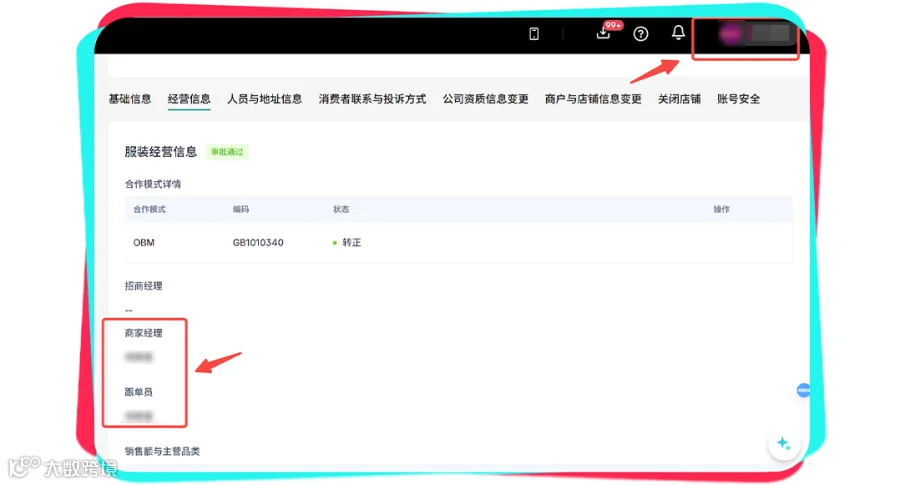The width and height of the screenshot is (900, 485).
Task: Switch to the 基础信息 tab
Action: click(130, 99)
